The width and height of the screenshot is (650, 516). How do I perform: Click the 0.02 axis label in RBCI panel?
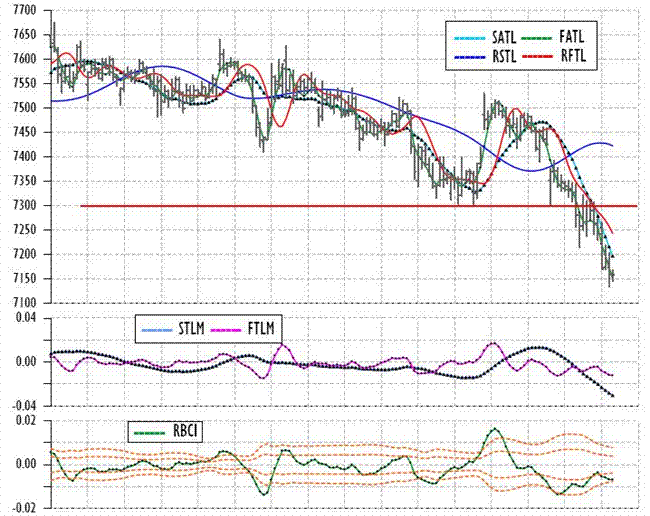click(x=26, y=421)
